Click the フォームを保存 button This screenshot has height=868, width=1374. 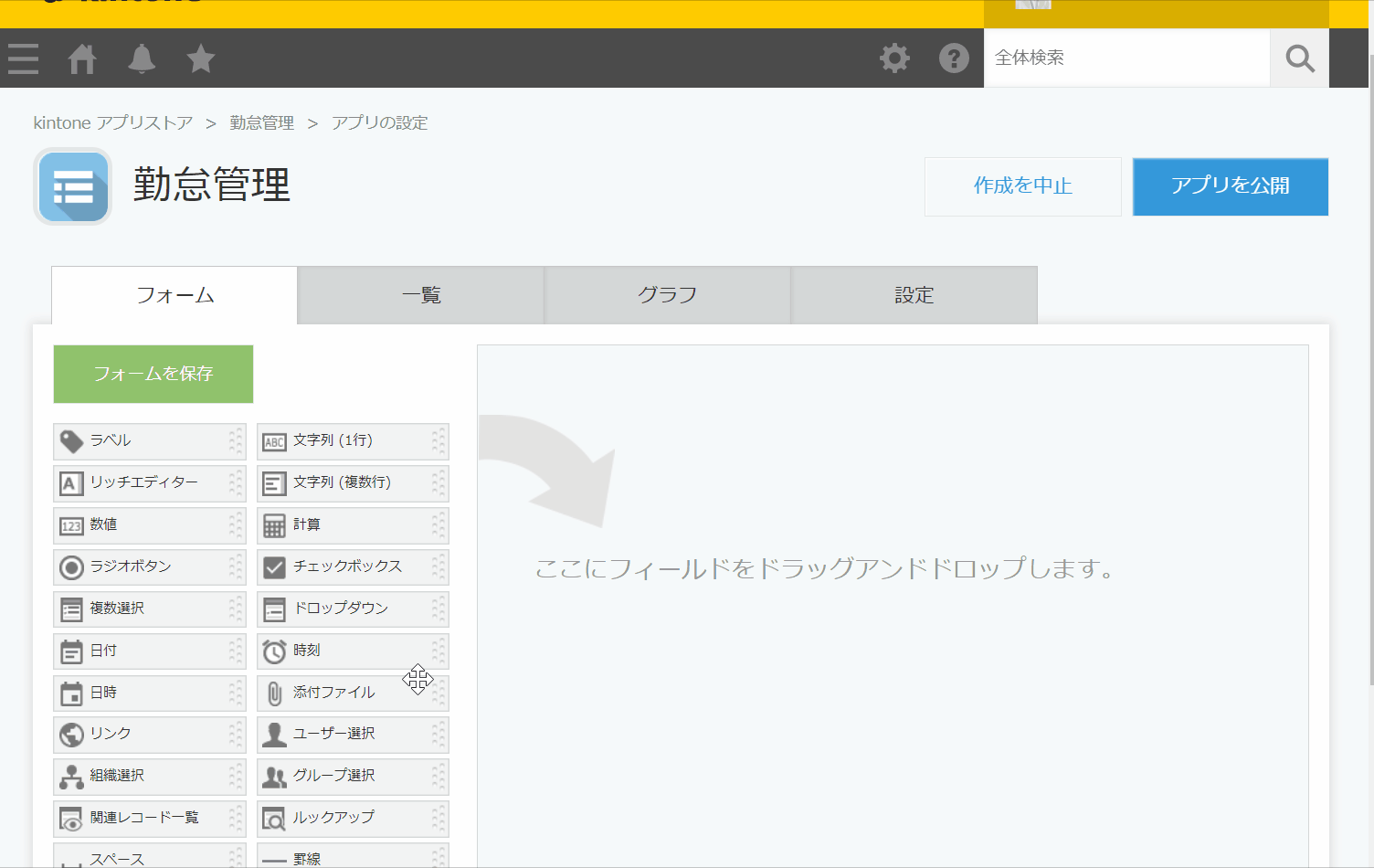click(153, 374)
